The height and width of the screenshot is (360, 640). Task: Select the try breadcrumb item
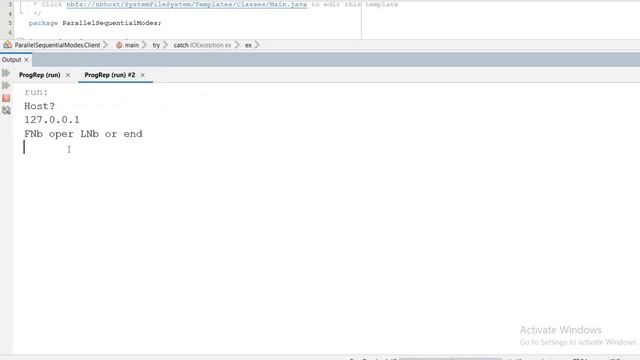pyautogui.click(x=156, y=45)
